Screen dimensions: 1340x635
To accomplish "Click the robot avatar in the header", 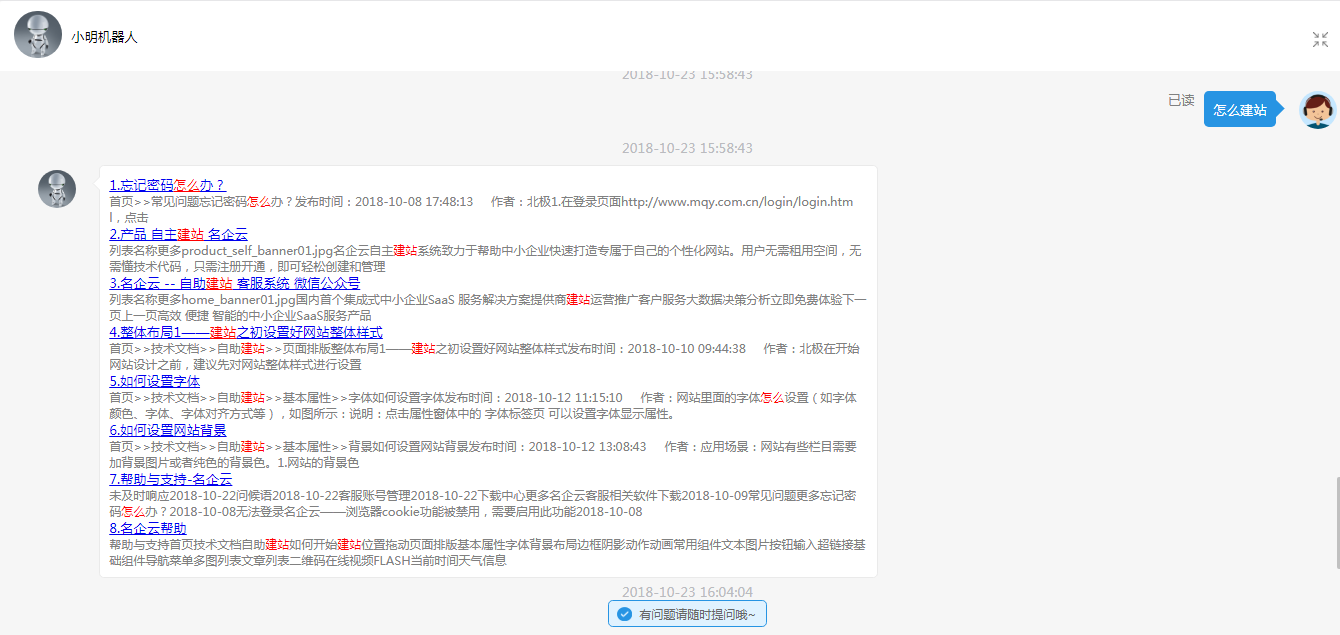I will pyautogui.click(x=38, y=36).
